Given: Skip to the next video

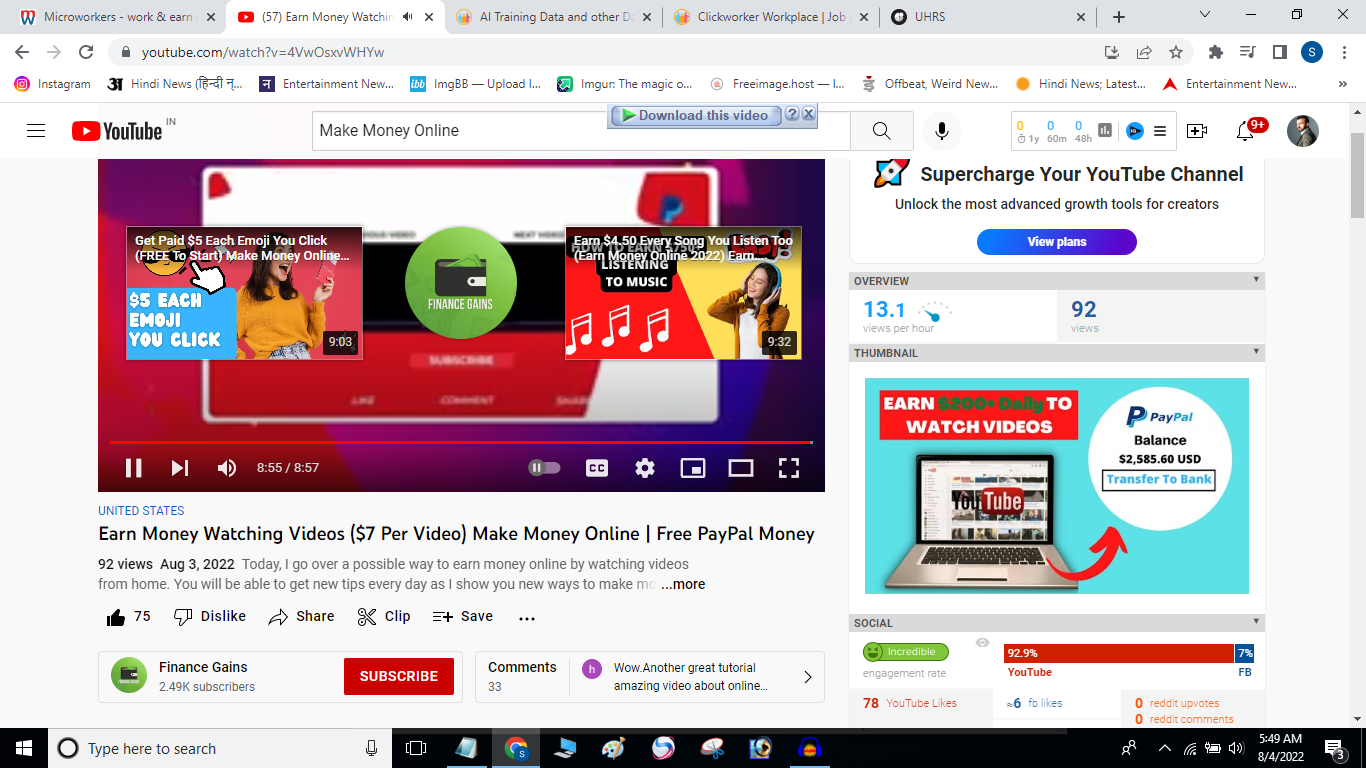Looking at the screenshot, I should point(180,467).
